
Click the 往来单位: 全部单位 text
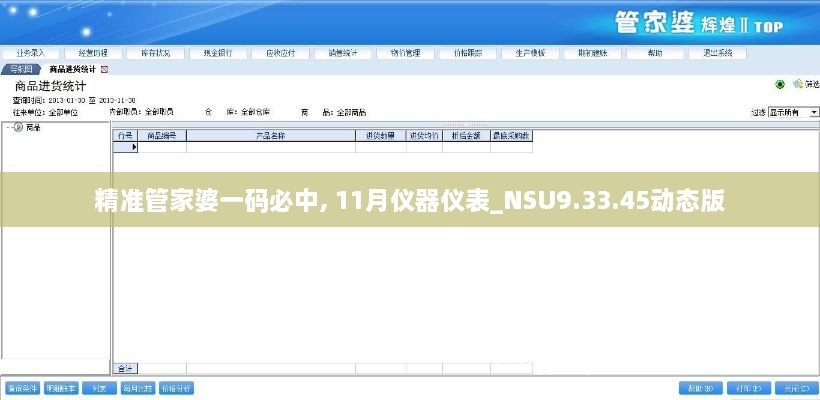pyautogui.click(x=45, y=112)
